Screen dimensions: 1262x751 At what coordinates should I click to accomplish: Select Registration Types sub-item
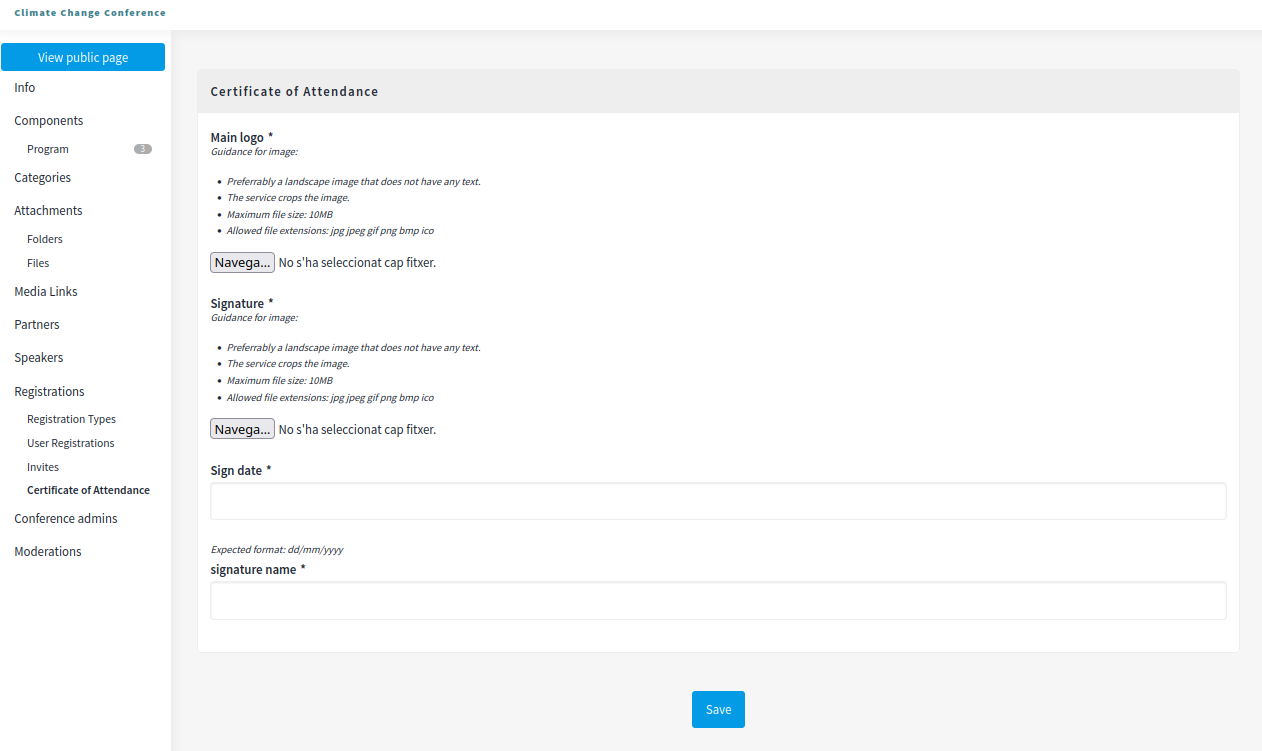(x=71, y=419)
